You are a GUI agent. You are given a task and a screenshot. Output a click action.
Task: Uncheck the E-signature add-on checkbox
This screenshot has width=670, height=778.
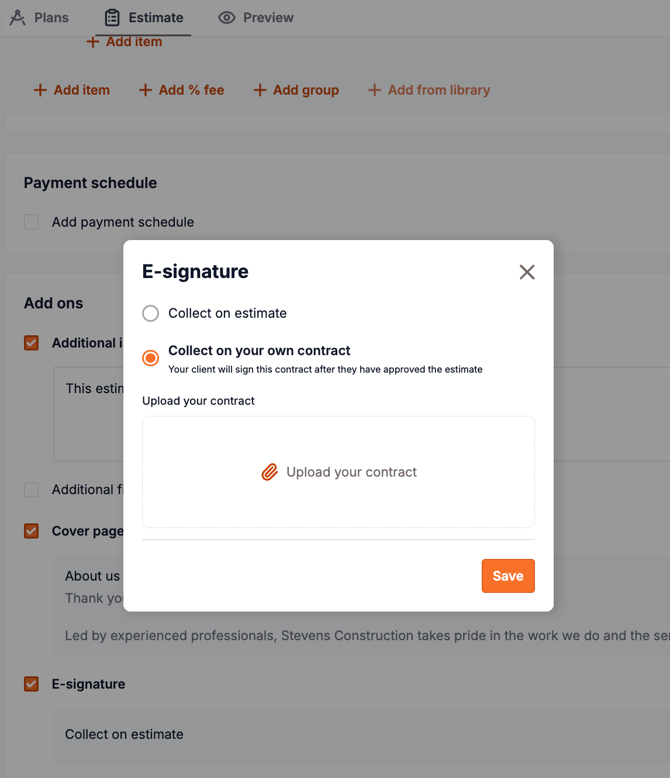click(32, 684)
